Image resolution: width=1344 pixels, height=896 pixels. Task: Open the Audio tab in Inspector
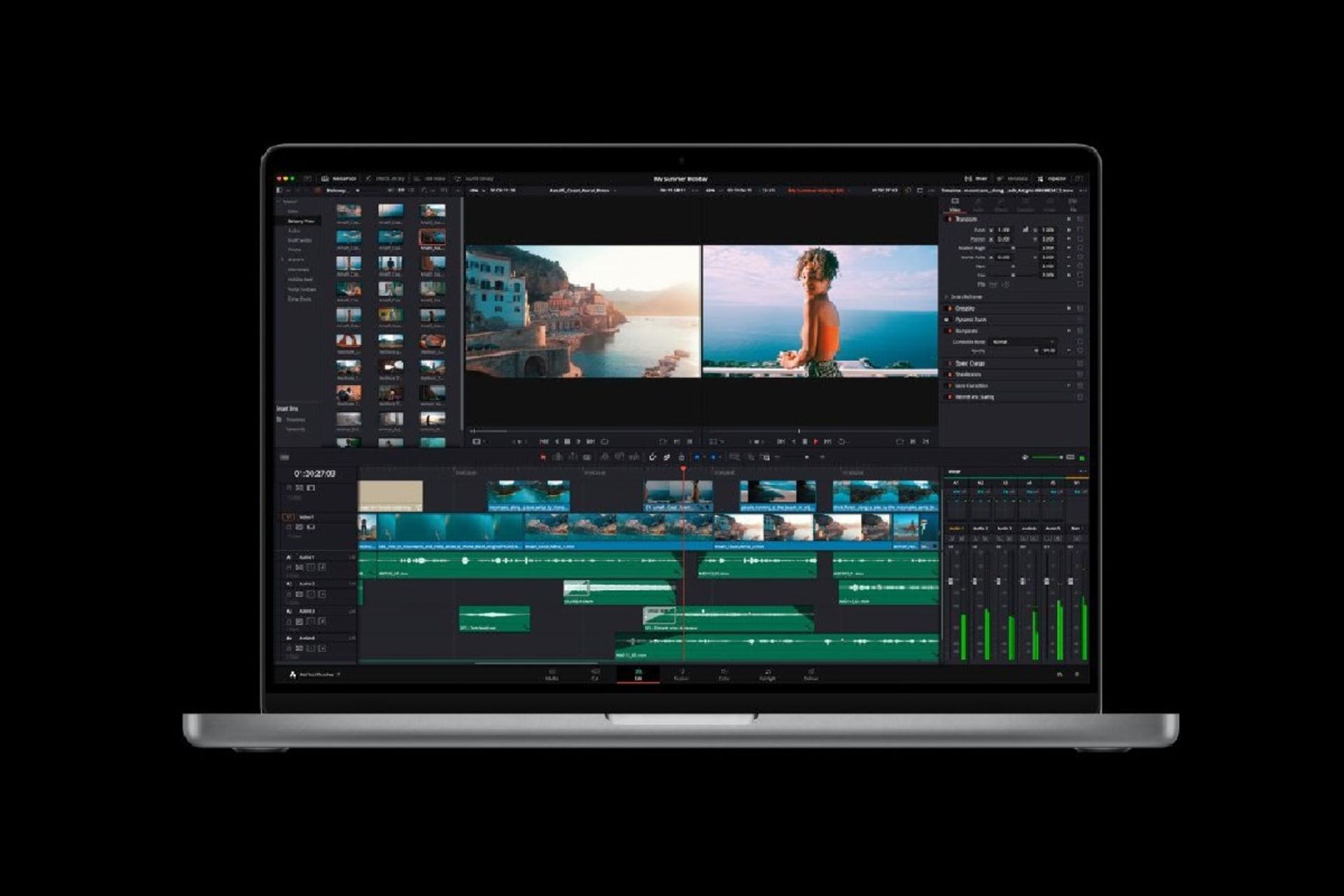pos(978,204)
